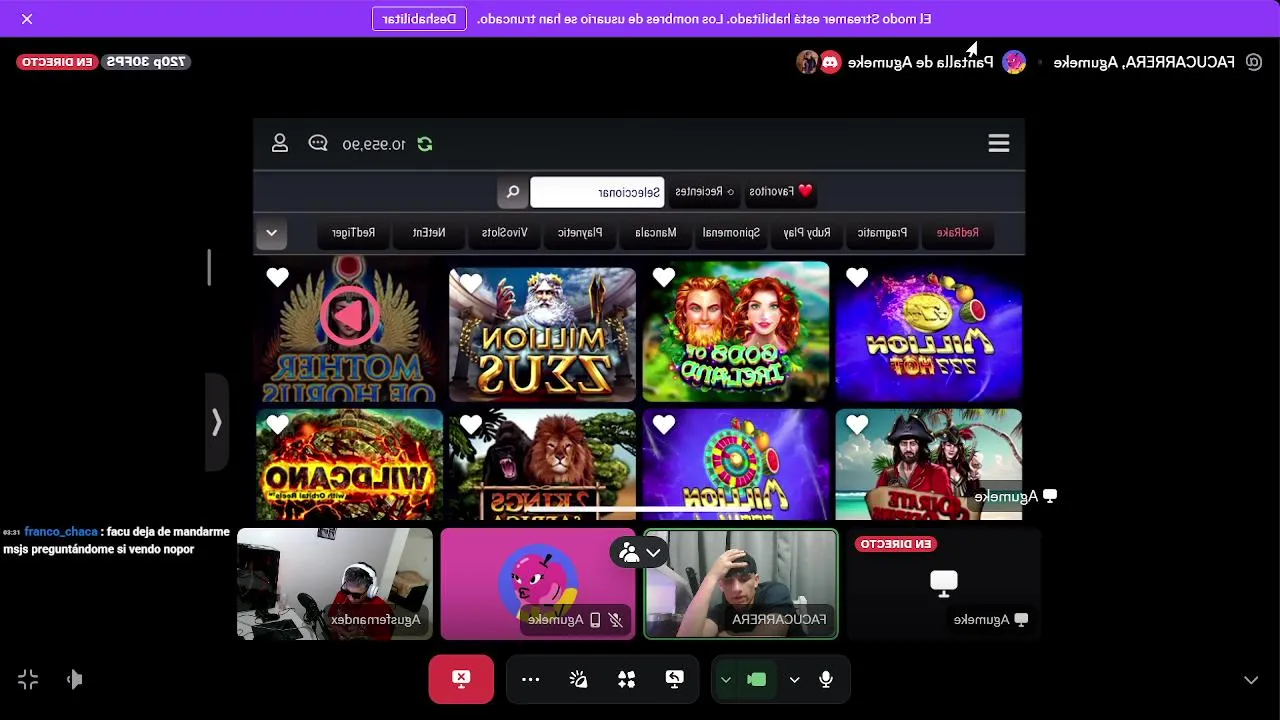Click the call ring icon by FACUCARRERA, Agumeke
The width and height of the screenshot is (1280, 720).
[1253, 62]
